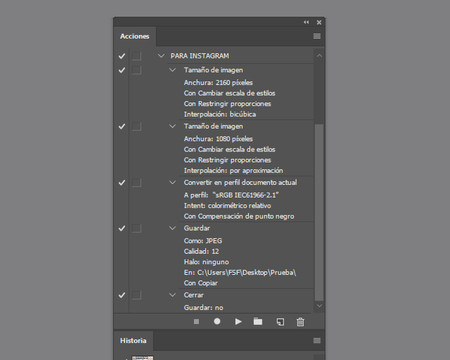Switch to the Acciones tab

click(135, 36)
